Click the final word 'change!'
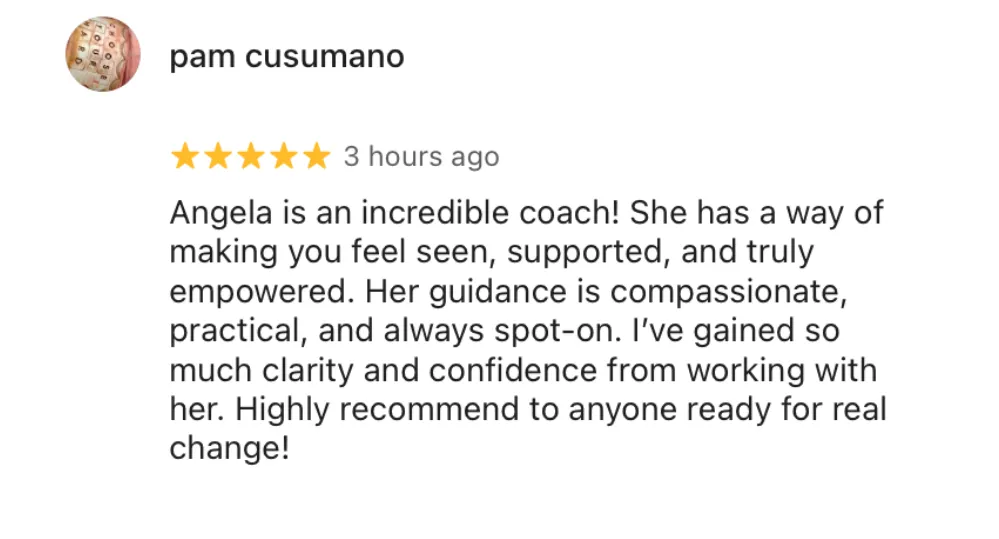999x539 pixels. pos(229,449)
